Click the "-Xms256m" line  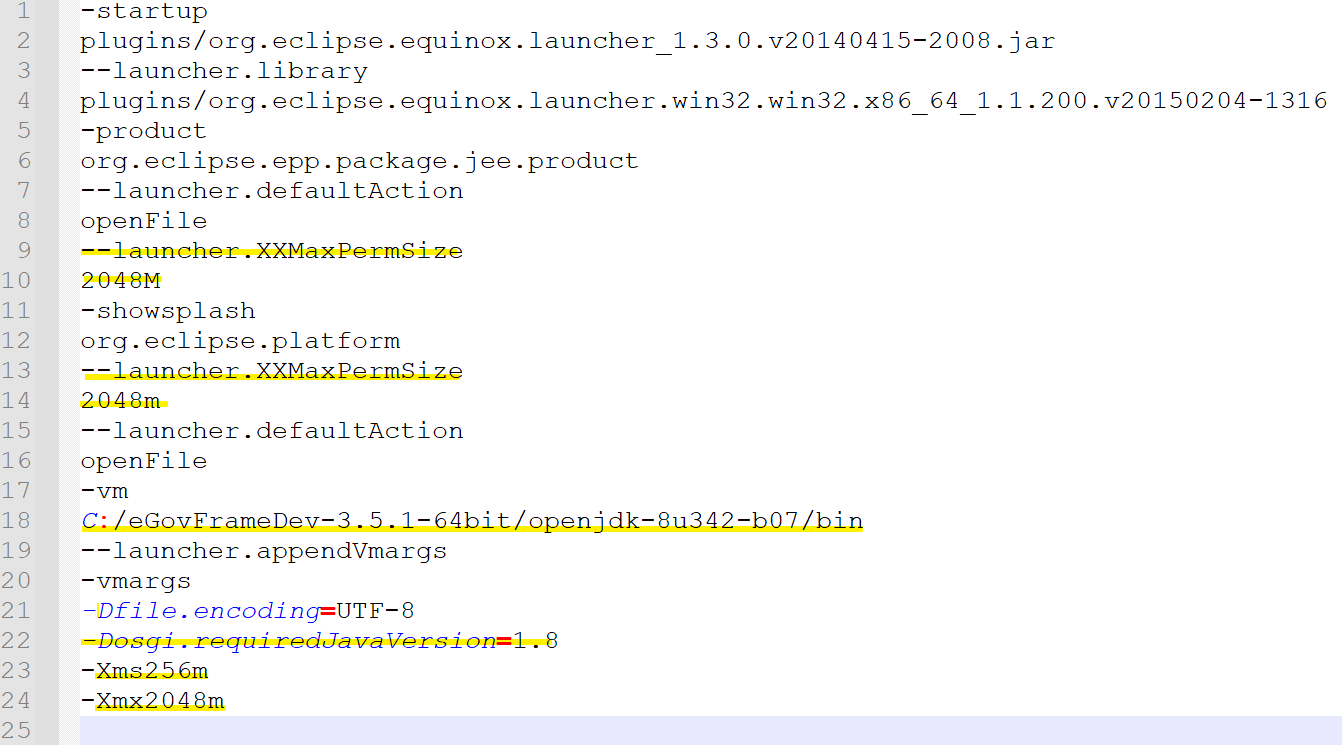144,671
